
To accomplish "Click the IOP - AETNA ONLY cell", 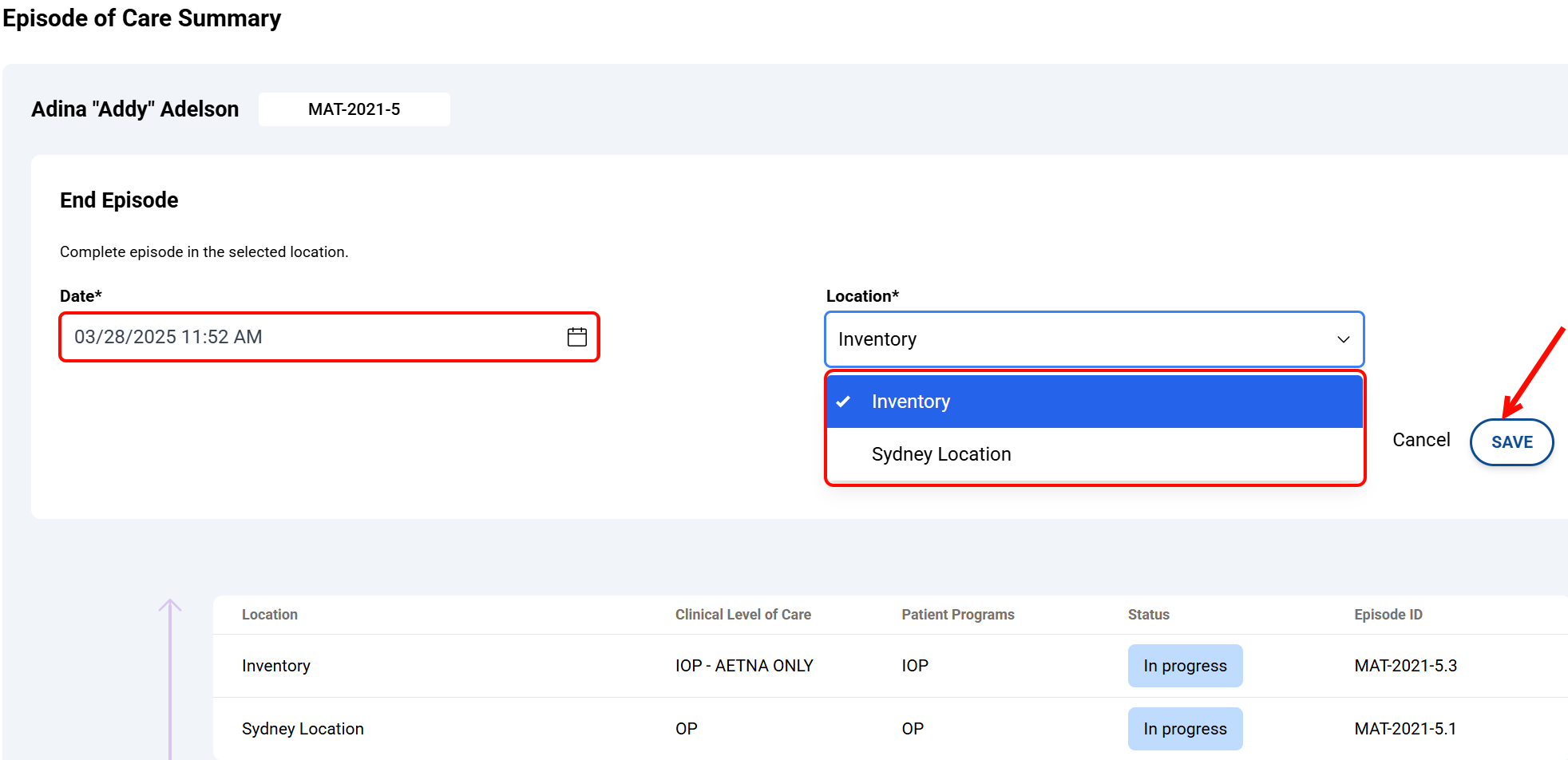I will [x=743, y=666].
